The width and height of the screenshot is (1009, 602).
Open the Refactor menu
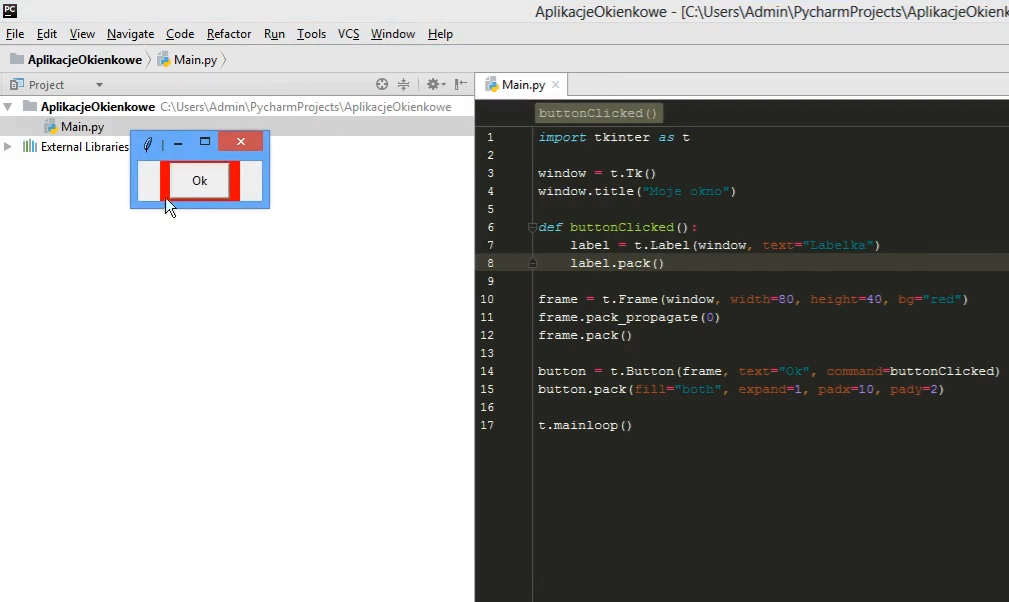[229, 34]
